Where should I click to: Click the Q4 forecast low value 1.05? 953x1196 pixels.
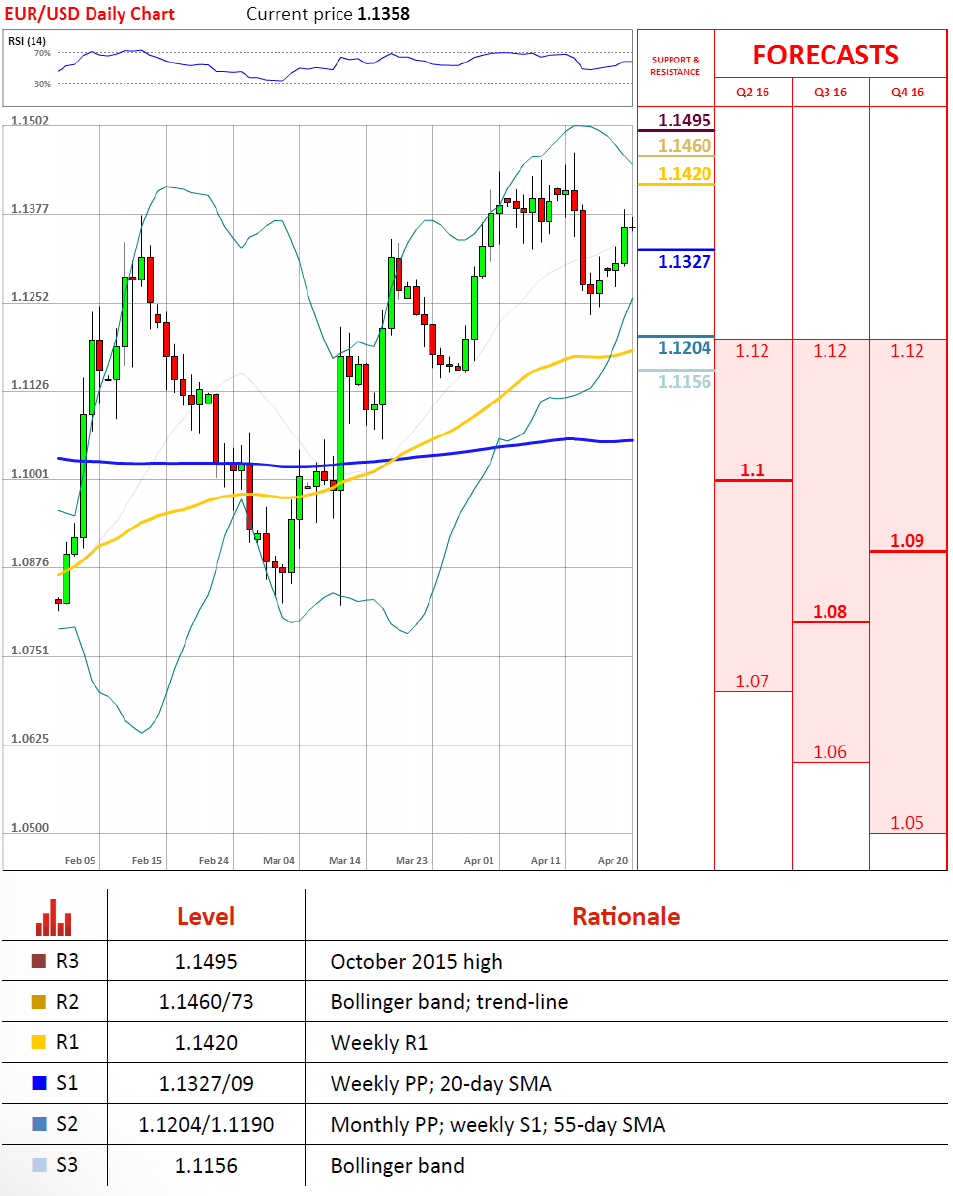(907, 823)
